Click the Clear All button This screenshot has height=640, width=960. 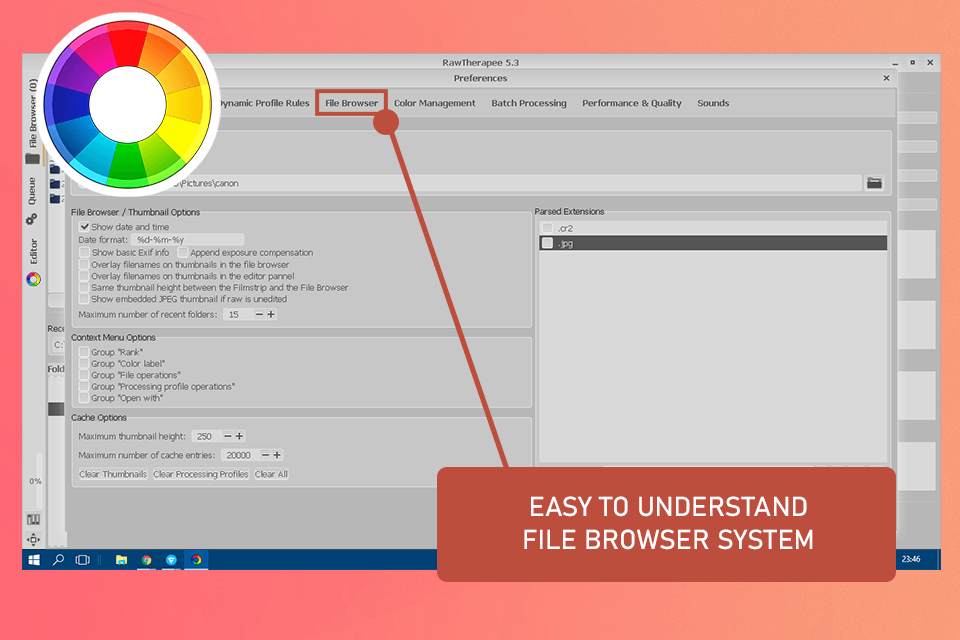[x=271, y=474]
